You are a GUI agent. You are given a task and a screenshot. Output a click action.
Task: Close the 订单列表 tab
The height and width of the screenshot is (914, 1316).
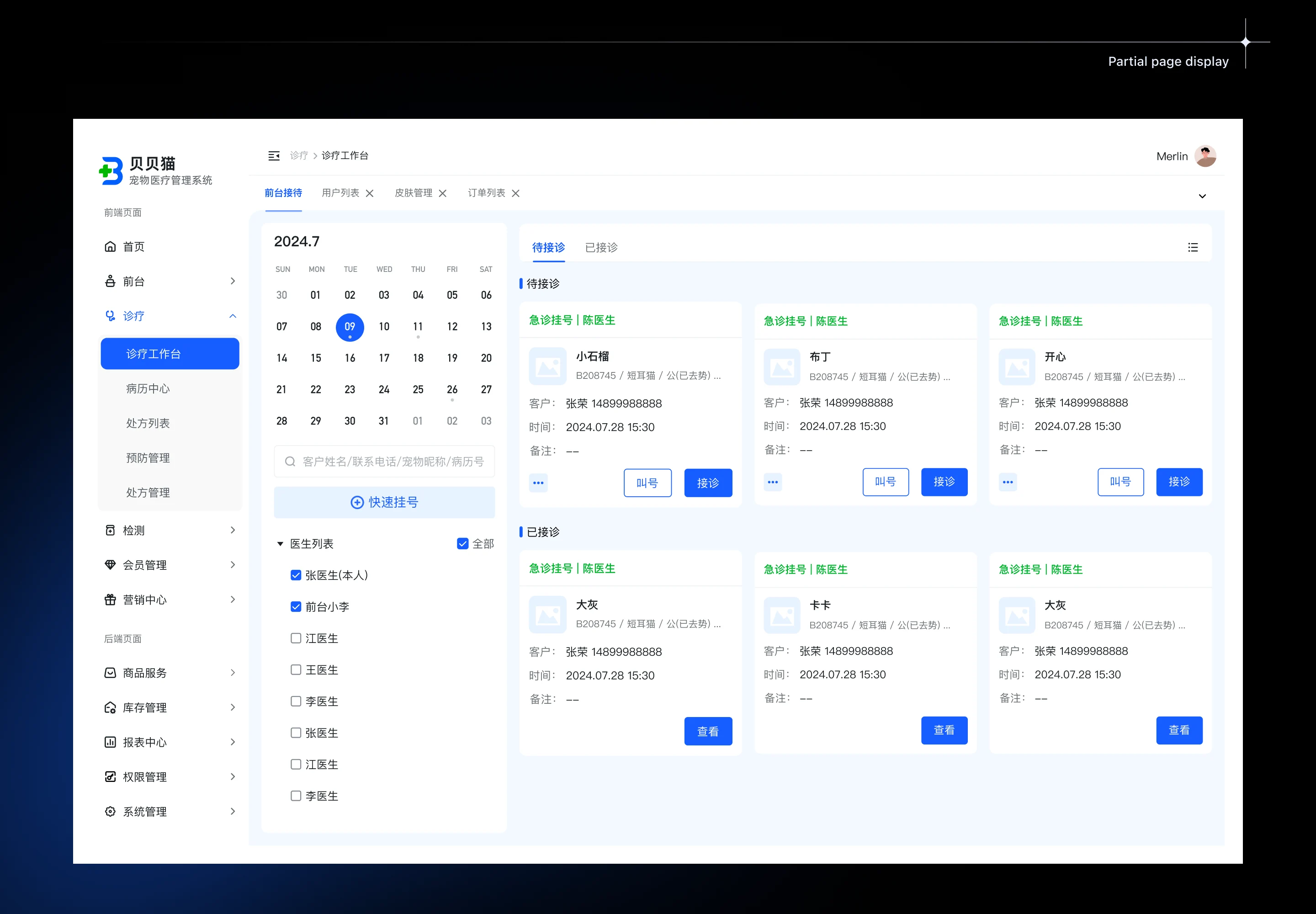coord(515,194)
